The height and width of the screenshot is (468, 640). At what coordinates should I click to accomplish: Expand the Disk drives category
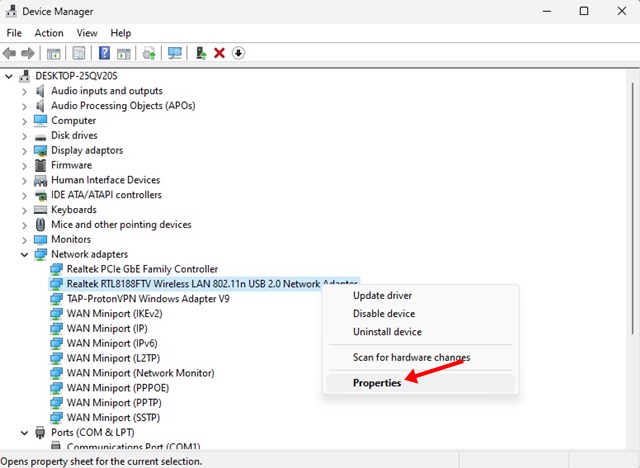(x=24, y=136)
